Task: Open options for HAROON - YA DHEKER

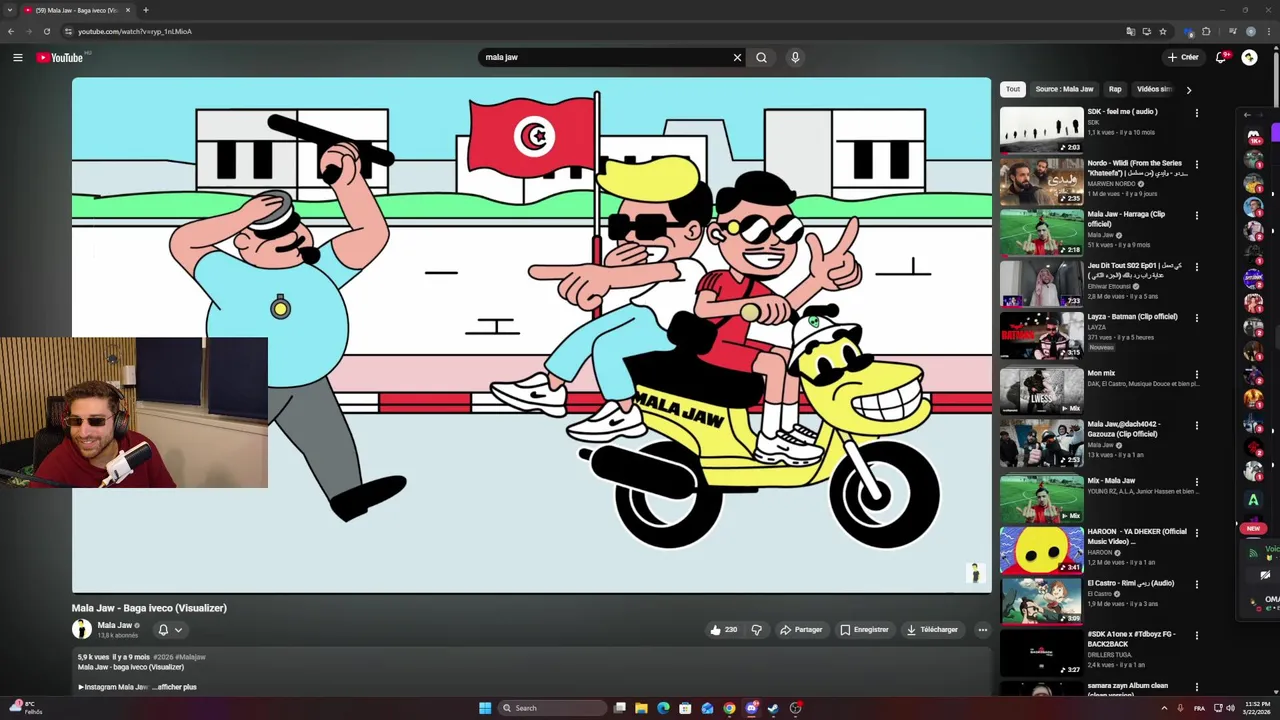Action: [1196, 533]
